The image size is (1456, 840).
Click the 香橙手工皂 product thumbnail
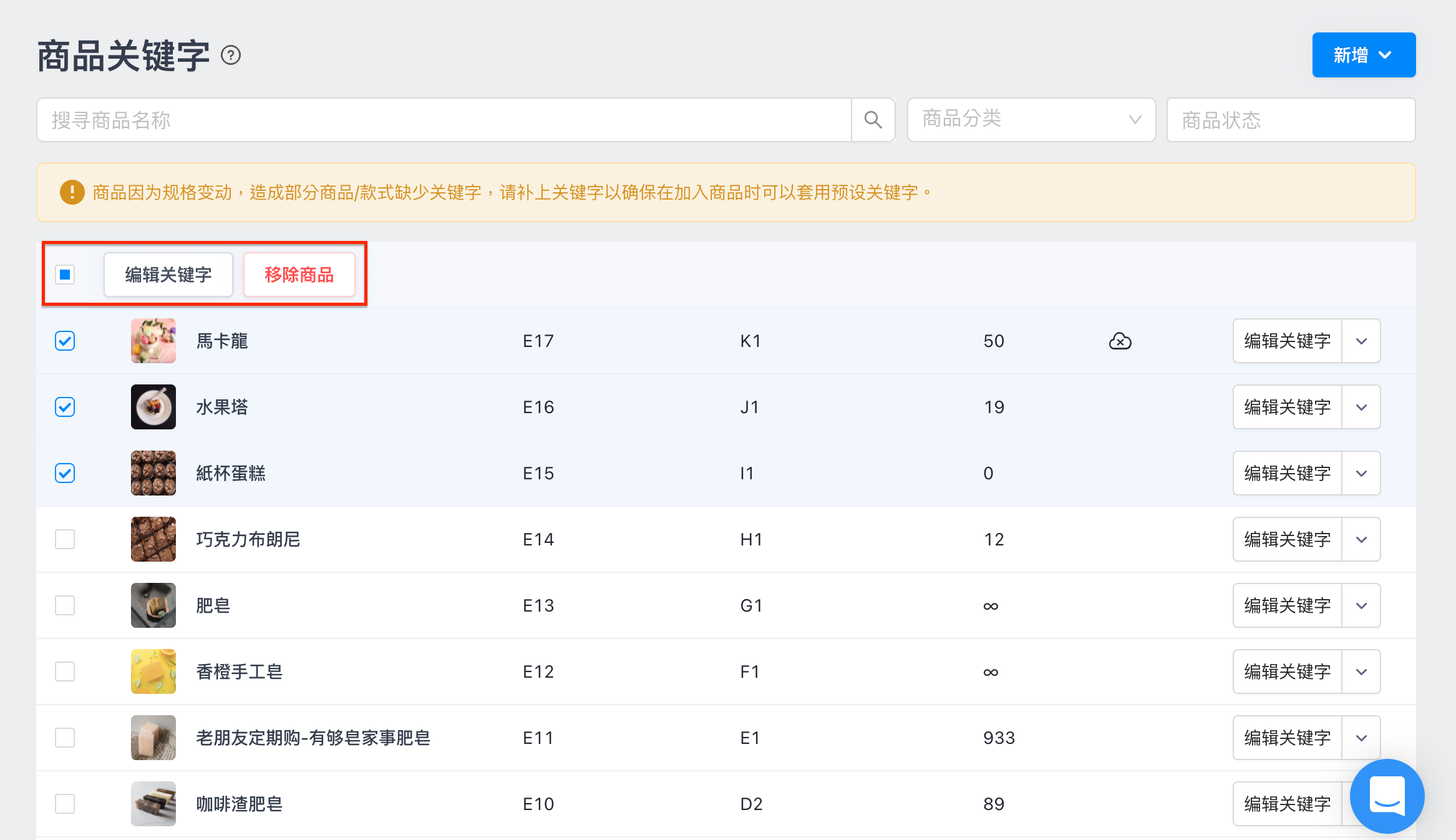(x=153, y=672)
